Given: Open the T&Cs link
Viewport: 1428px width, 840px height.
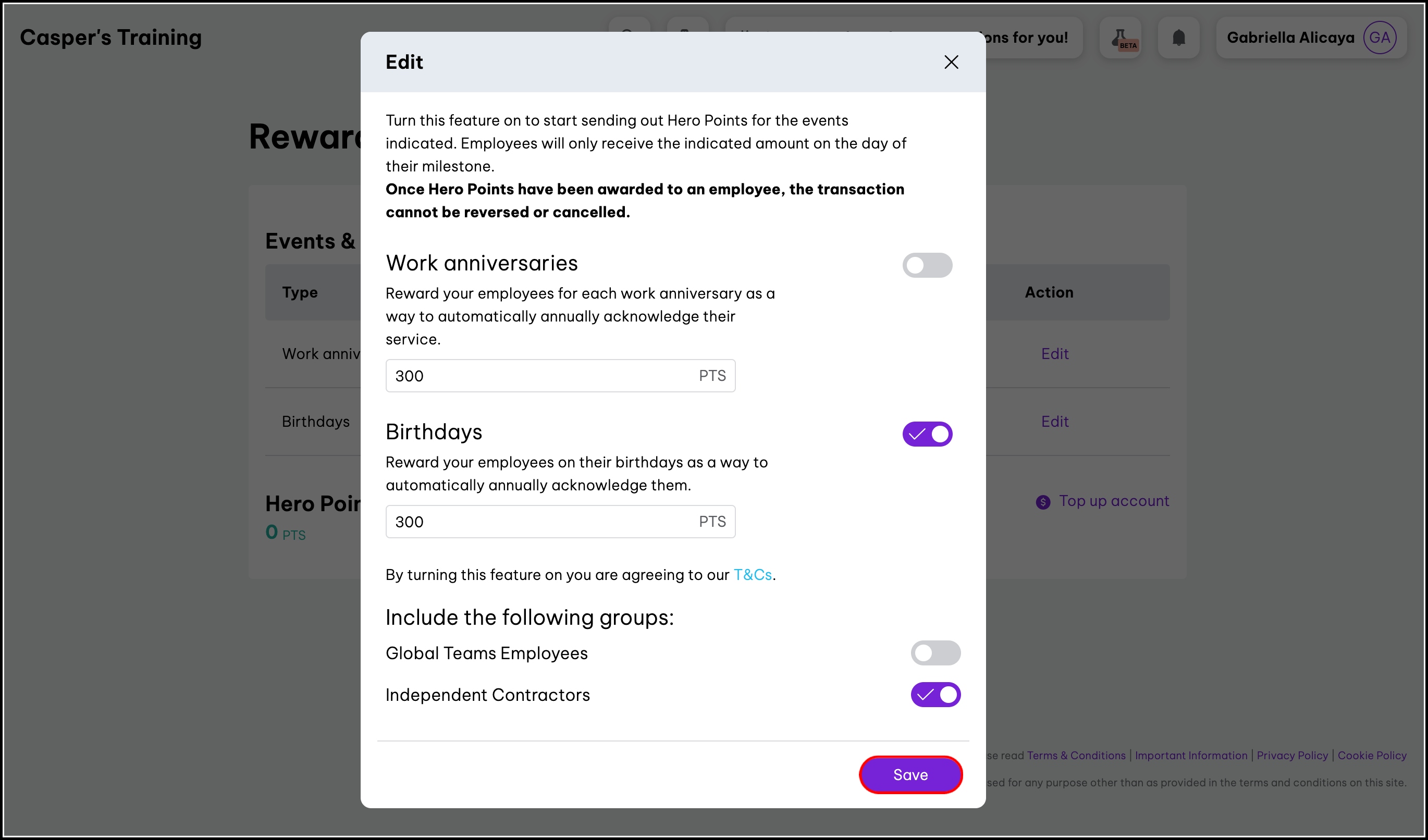Looking at the screenshot, I should point(753,574).
